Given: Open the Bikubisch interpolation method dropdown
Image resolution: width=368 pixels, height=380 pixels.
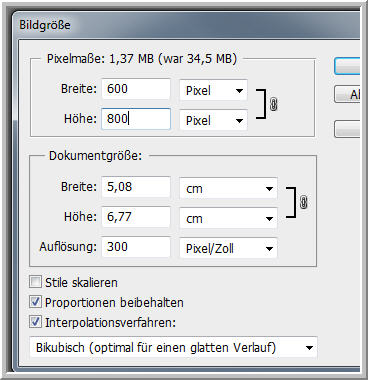Looking at the screenshot, I should pyautogui.click(x=173, y=348).
